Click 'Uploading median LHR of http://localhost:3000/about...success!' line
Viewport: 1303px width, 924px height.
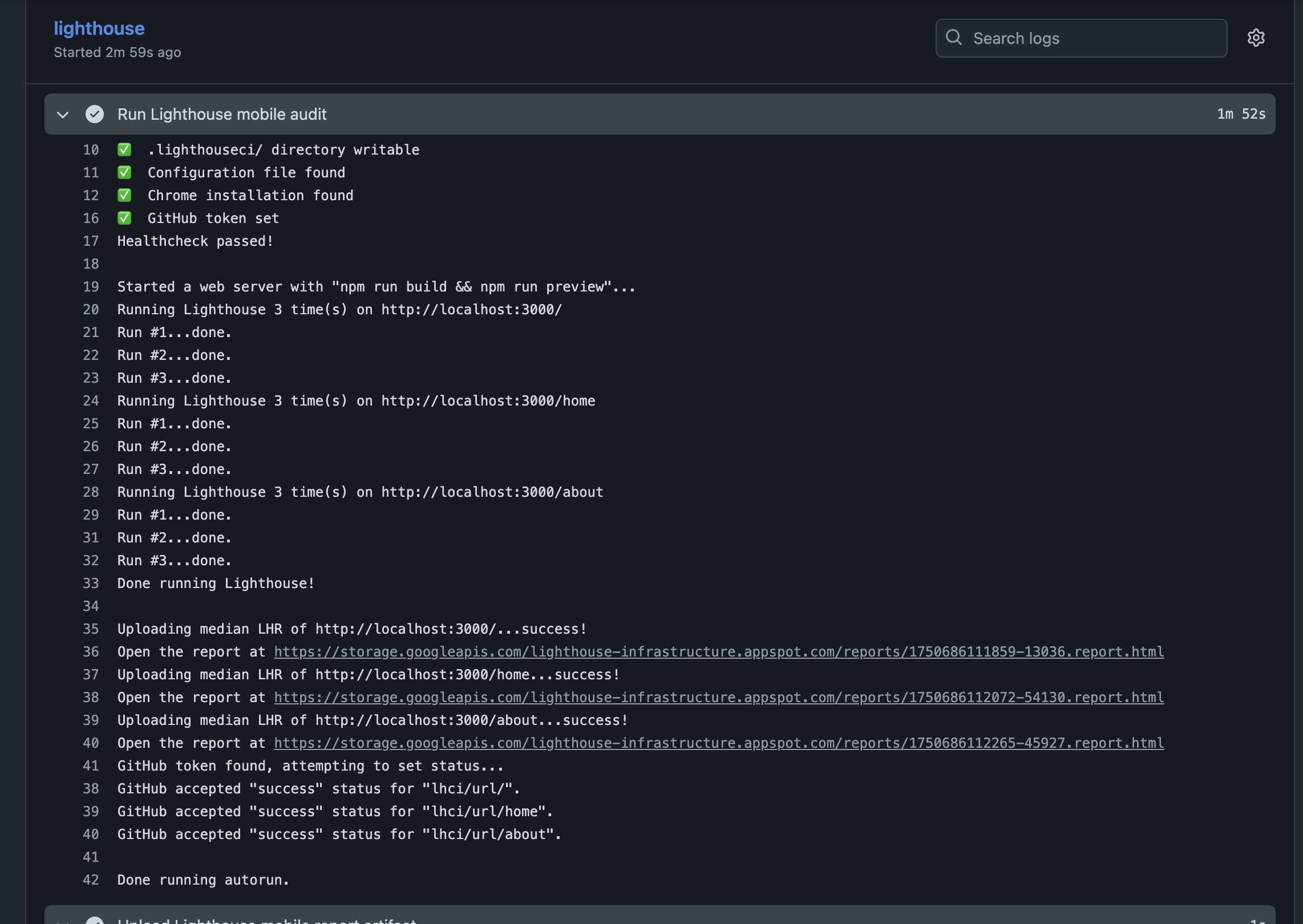point(373,720)
